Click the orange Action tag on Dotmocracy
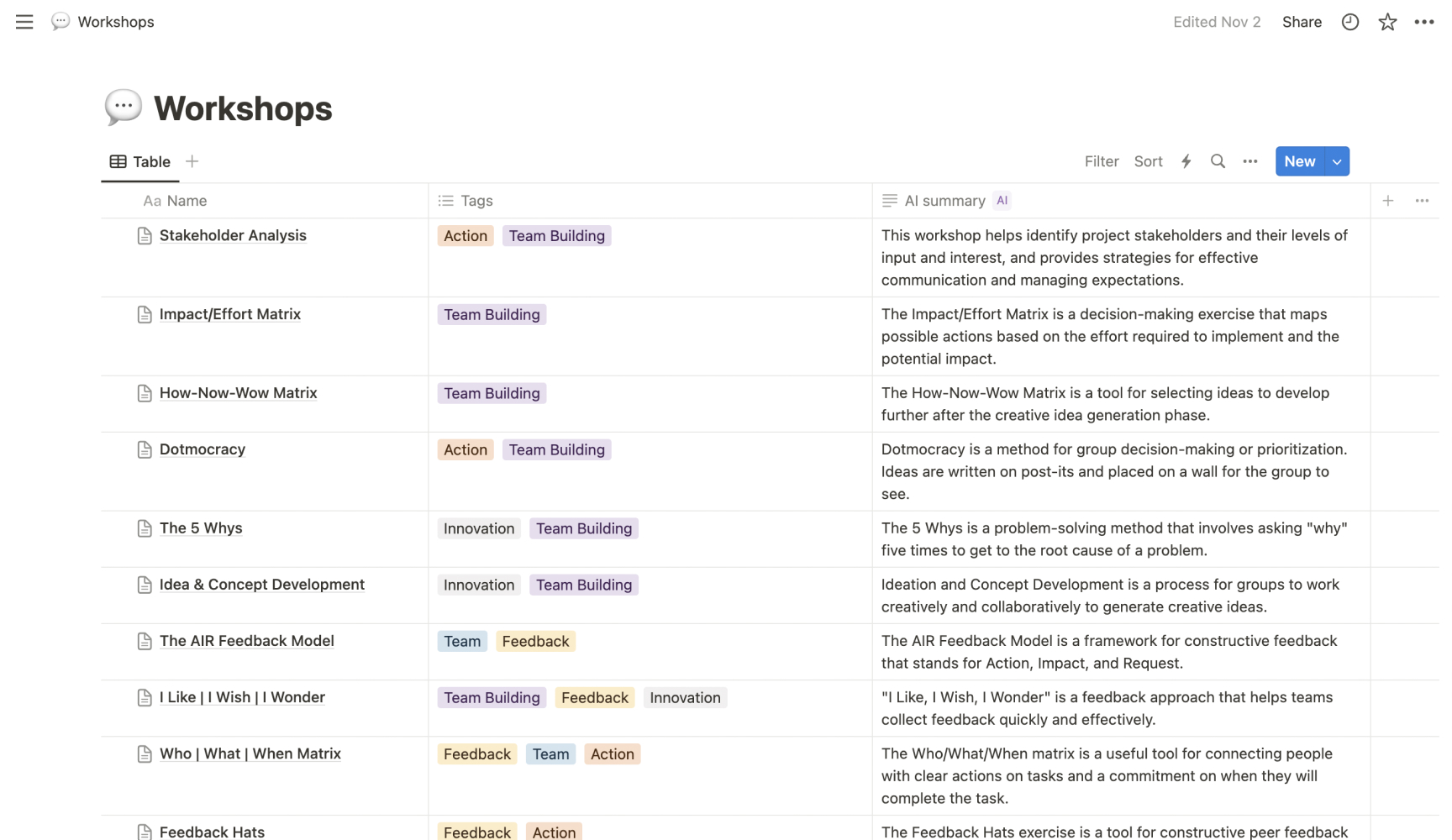 pos(466,450)
